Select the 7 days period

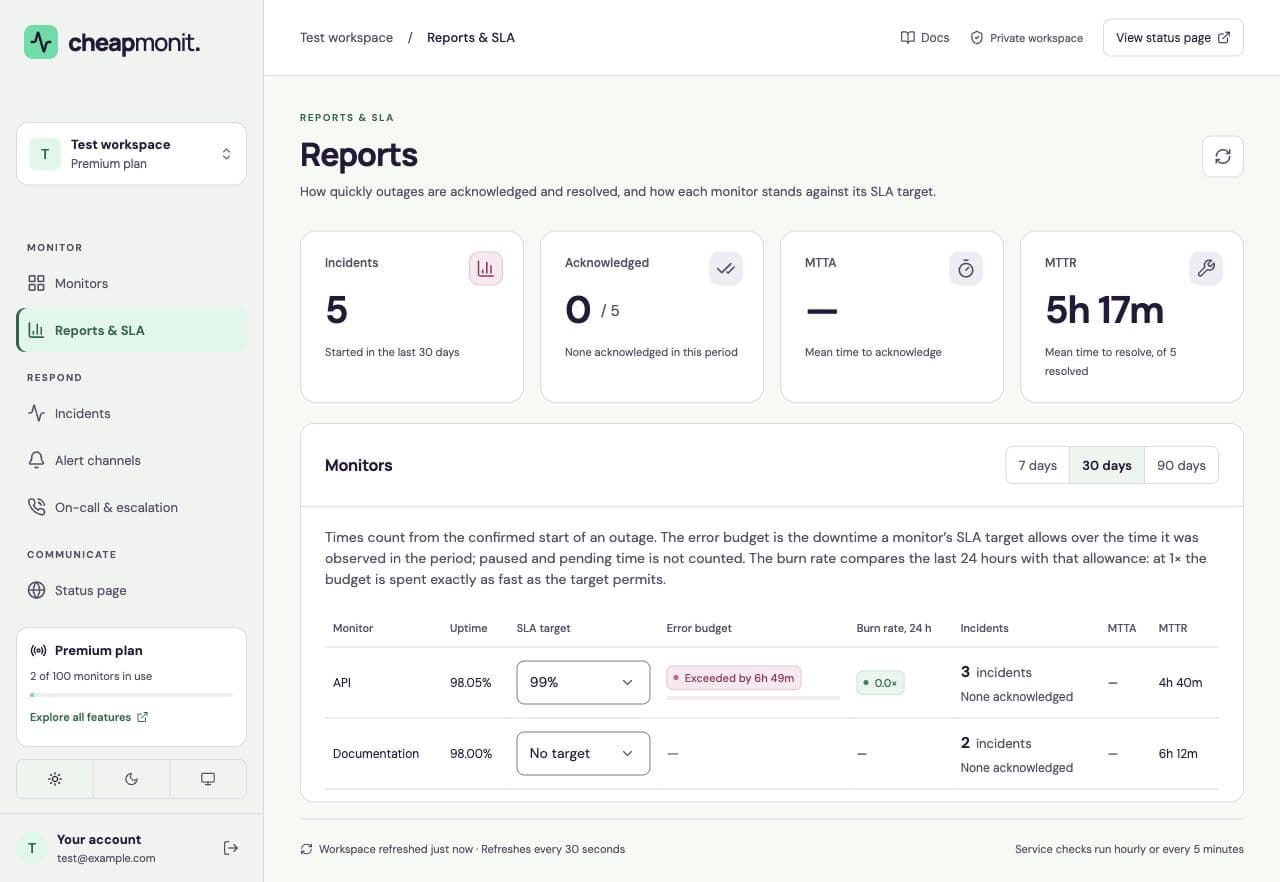click(x=1037, y=465)
